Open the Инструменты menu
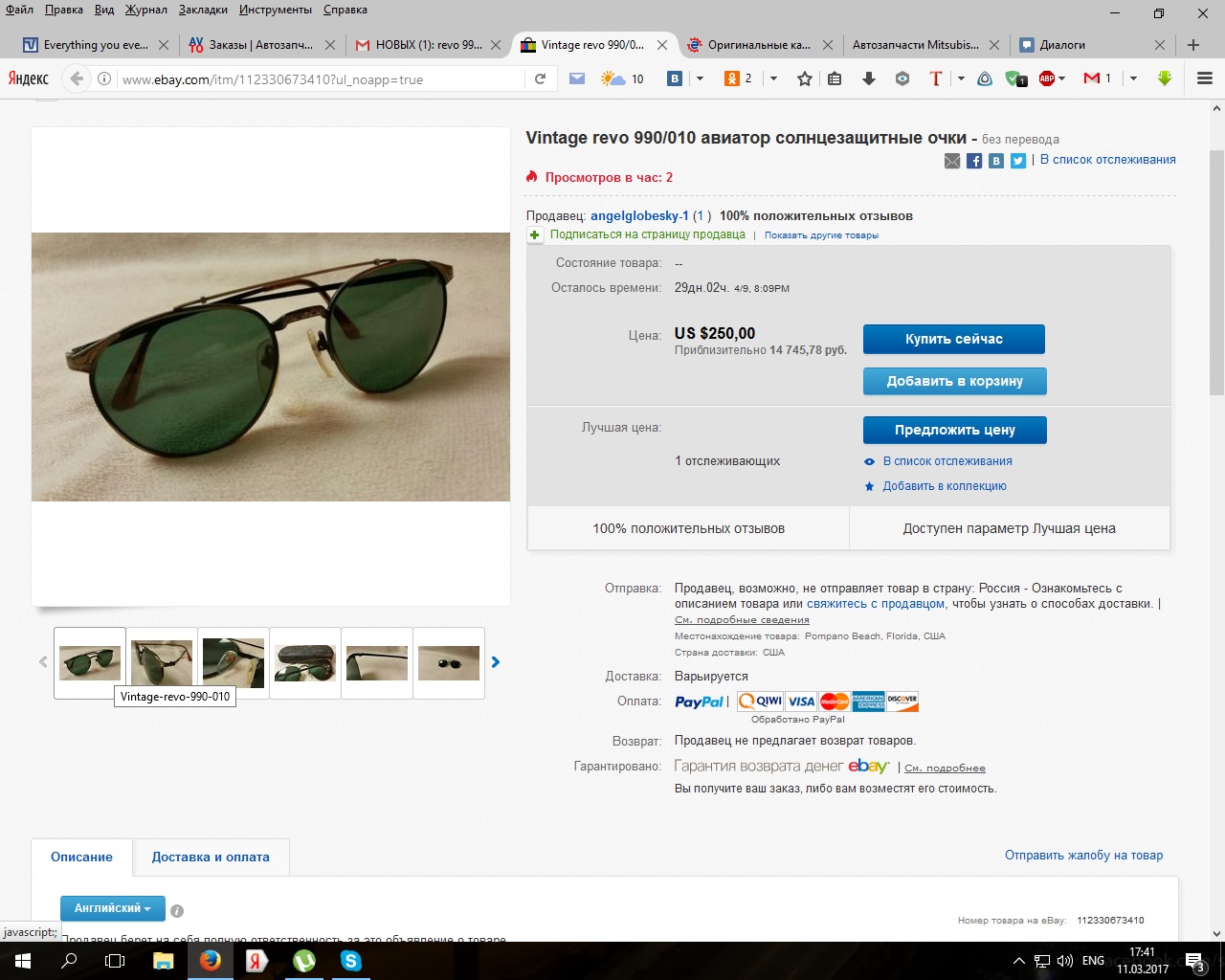This screenshot has width=1225, height=980. point(276,10)
